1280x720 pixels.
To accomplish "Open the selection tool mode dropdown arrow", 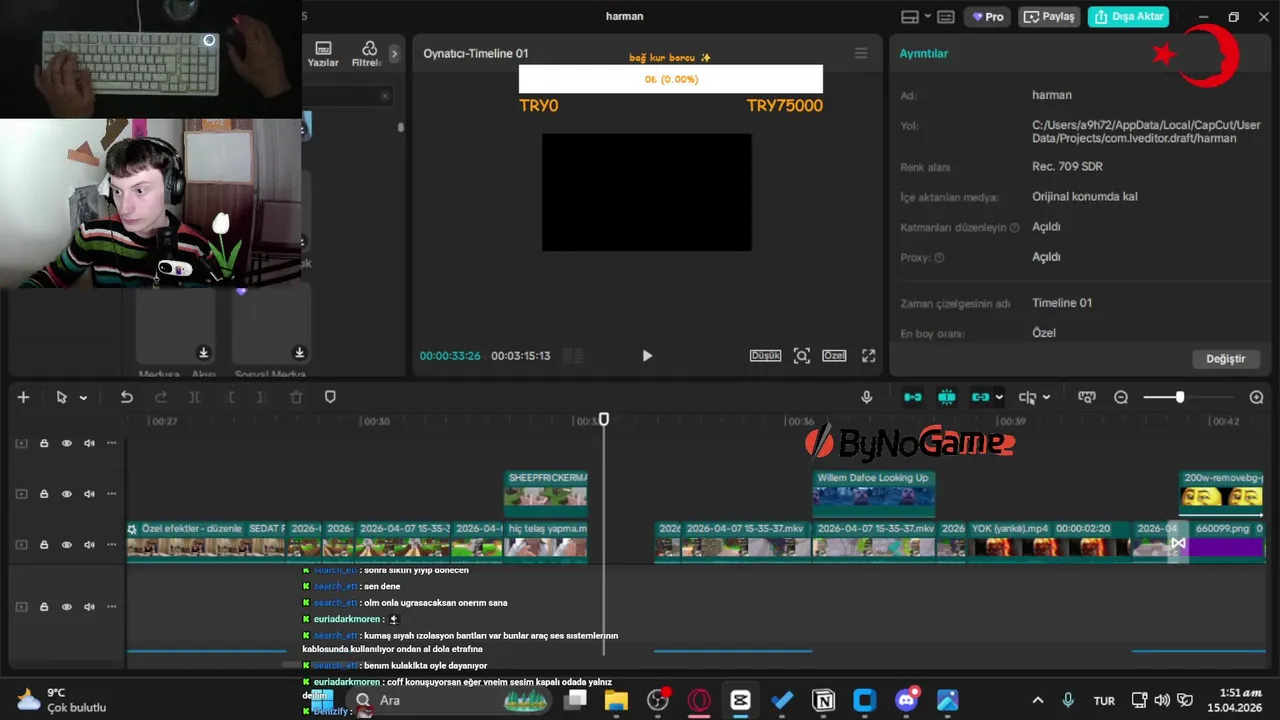I will [x=83, y=398].
